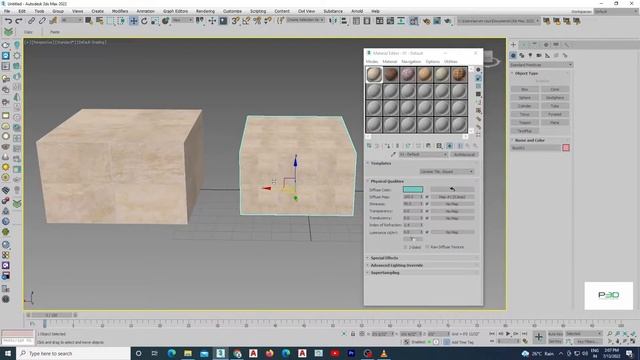The image size is (640, 360).
Task: Click the Sphere primitive button
Action: [x=524, y=98]
